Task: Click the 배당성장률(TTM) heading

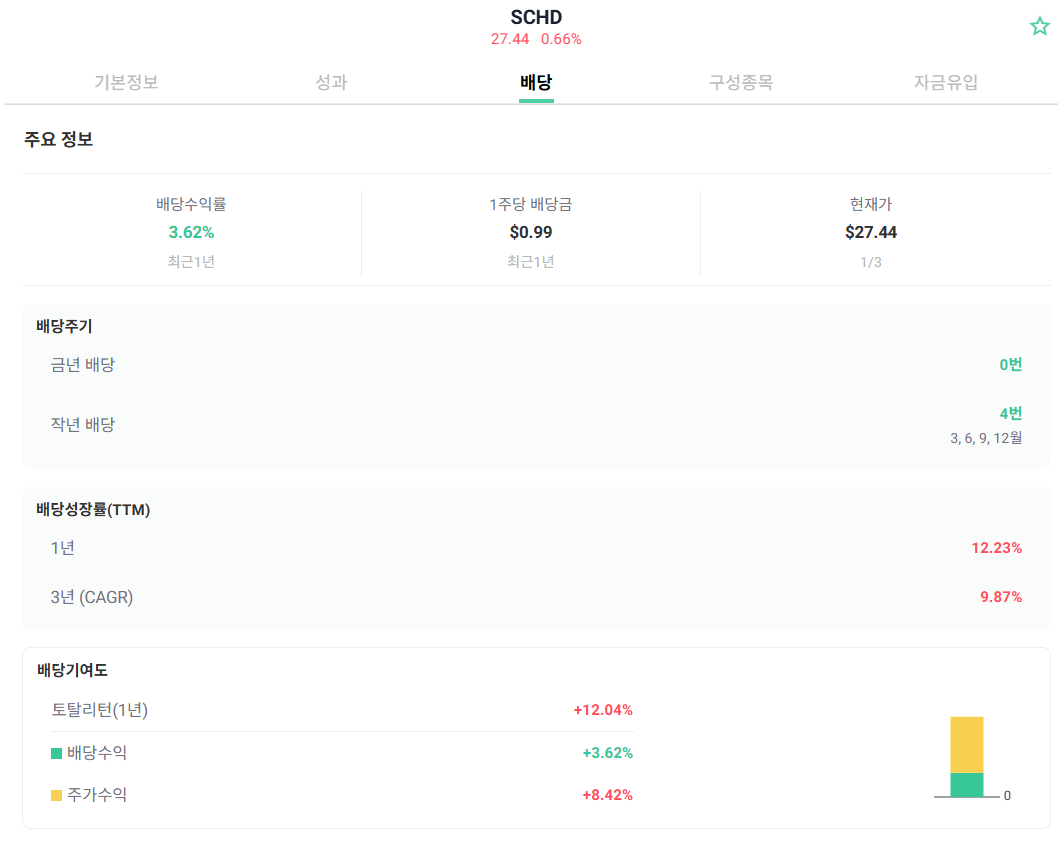Action: pyautogui.click(x=93, y=509)
